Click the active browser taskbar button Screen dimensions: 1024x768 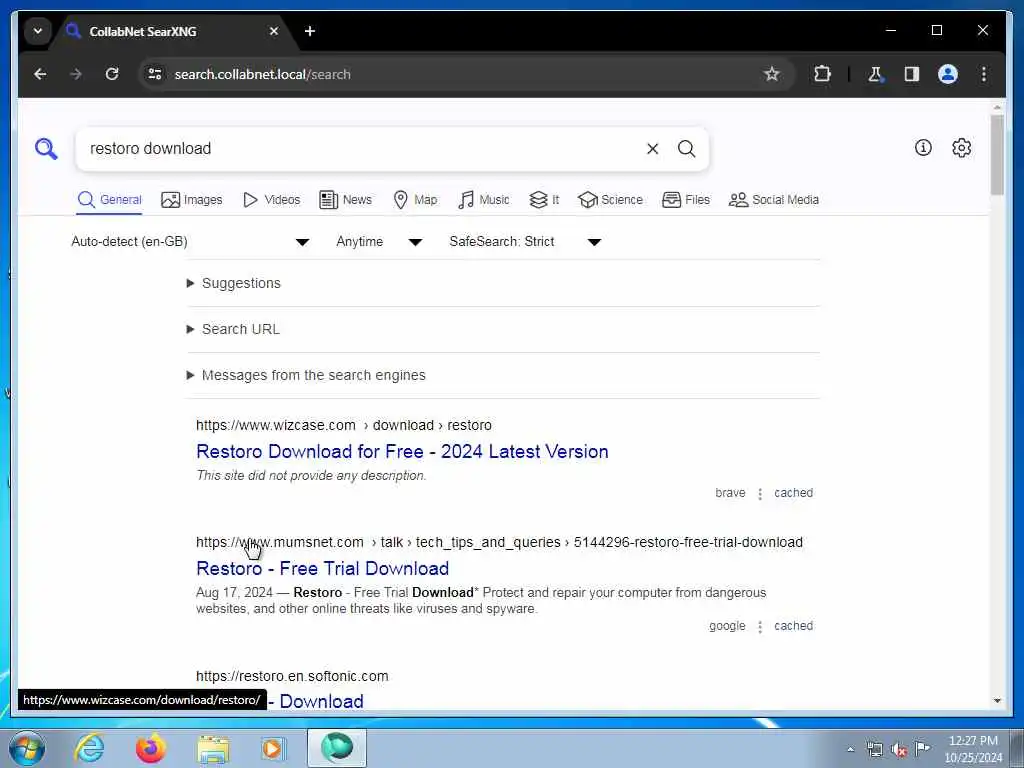click(337, 748)
